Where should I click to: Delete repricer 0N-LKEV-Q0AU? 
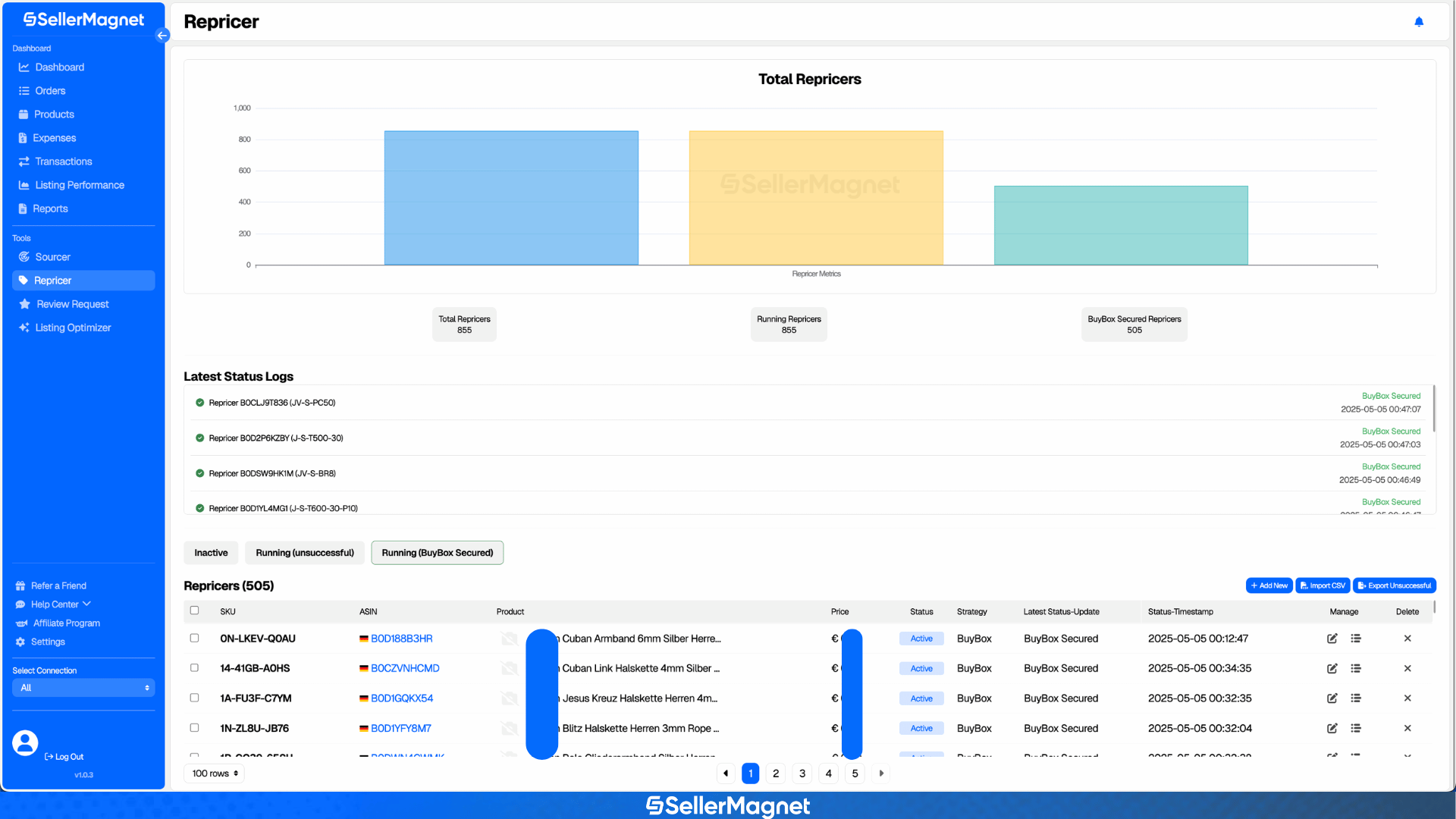coord(1407,639)
